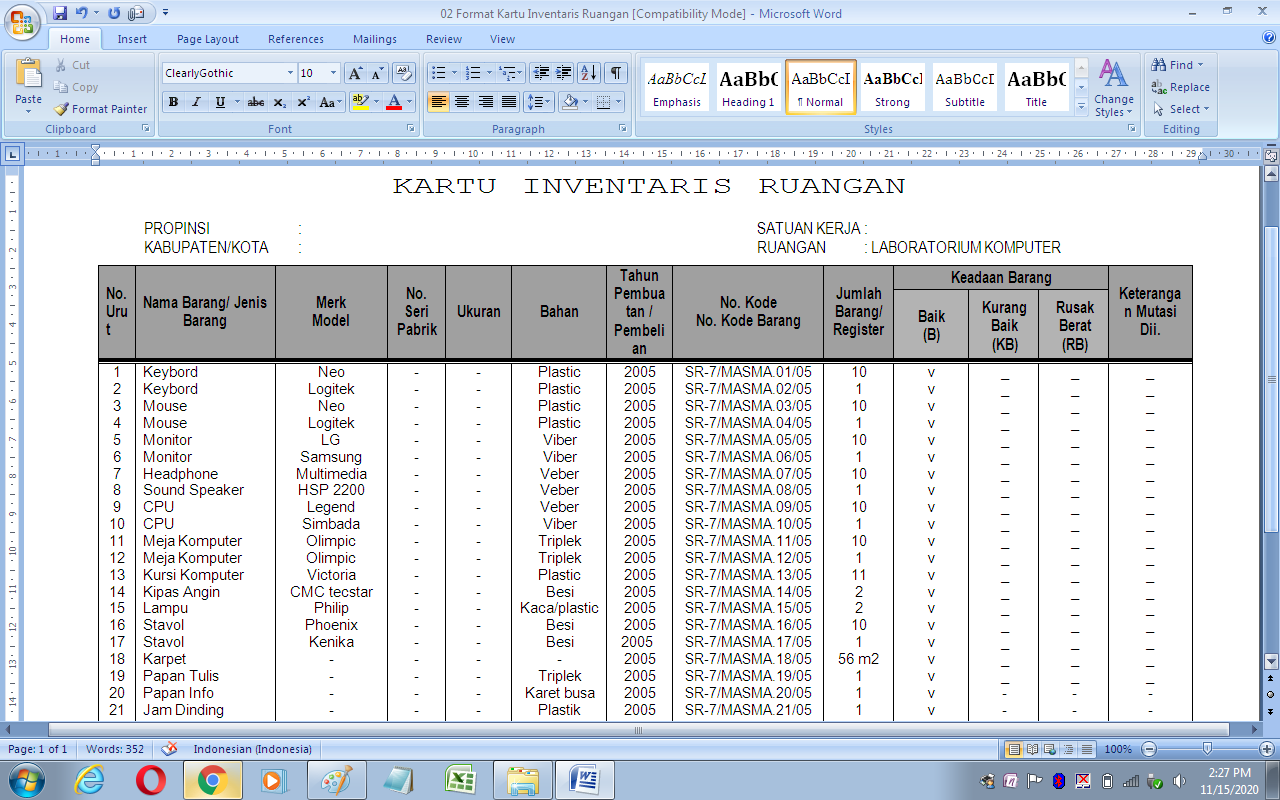
Task: Save the document from Quick Access toolbar
Action: (60, 13)
